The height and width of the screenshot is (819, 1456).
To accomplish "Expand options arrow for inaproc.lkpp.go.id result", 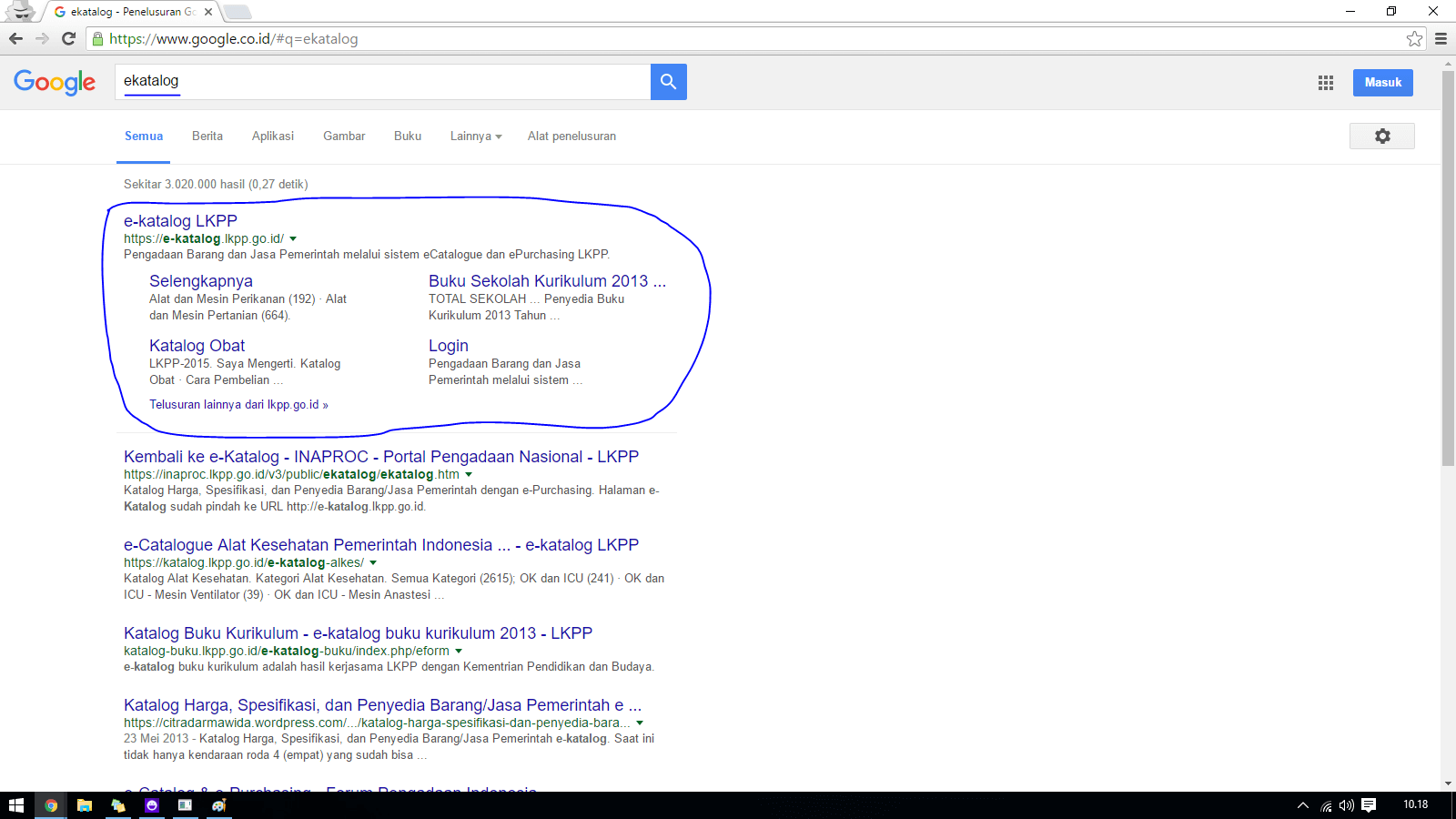I will [469, 475].
